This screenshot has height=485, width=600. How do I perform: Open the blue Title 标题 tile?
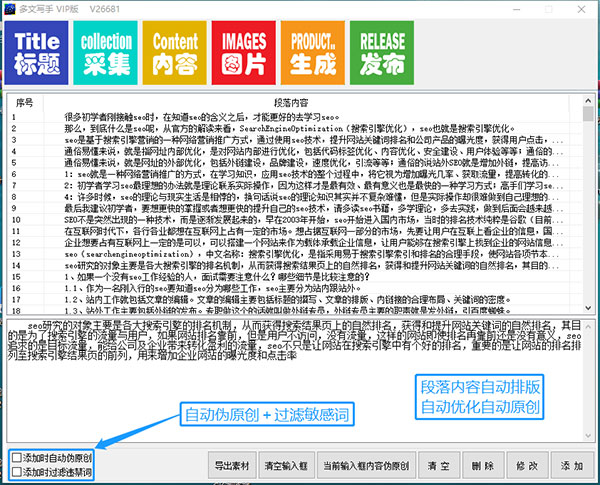(36, 53)
